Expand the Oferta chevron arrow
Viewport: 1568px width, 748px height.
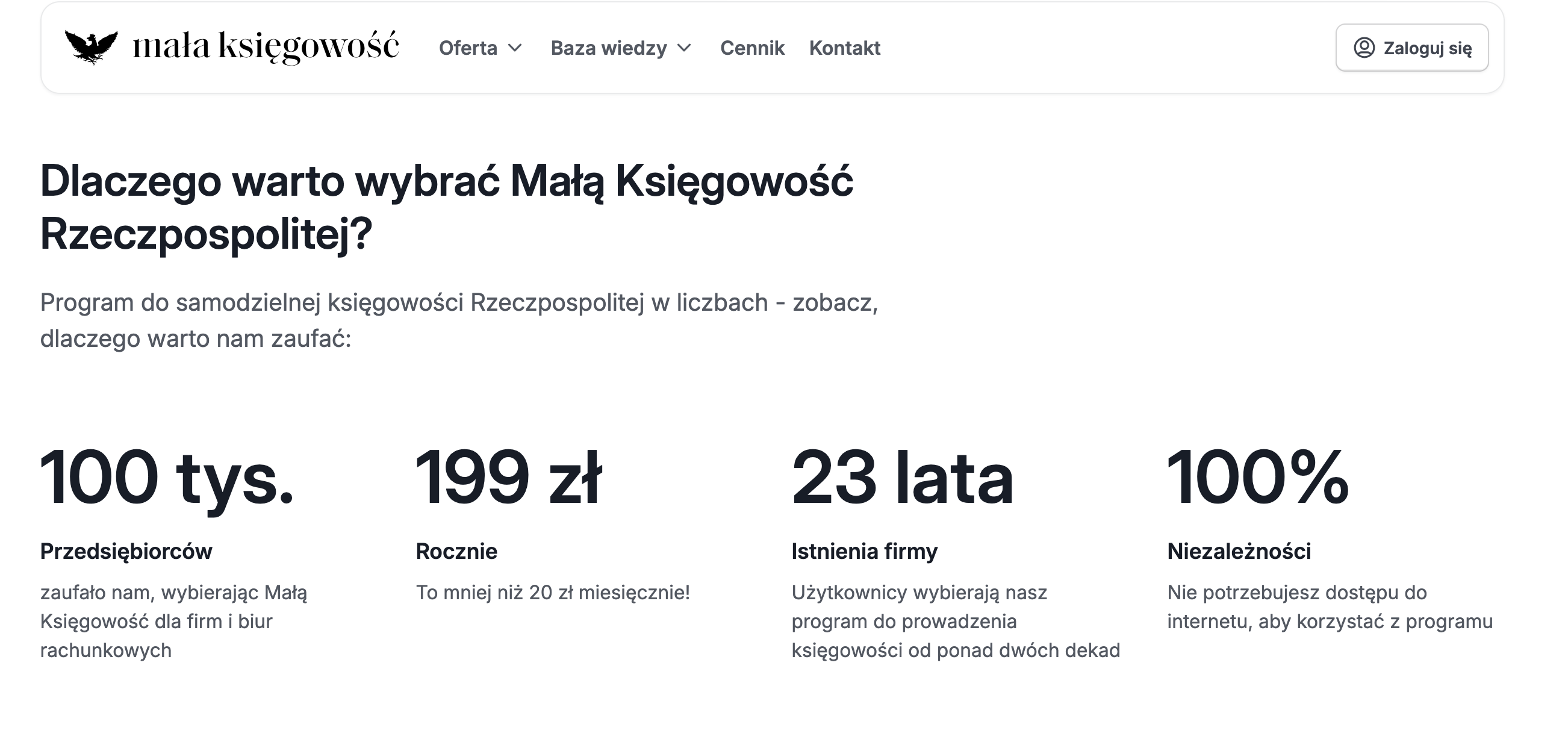tap(515, 48)
